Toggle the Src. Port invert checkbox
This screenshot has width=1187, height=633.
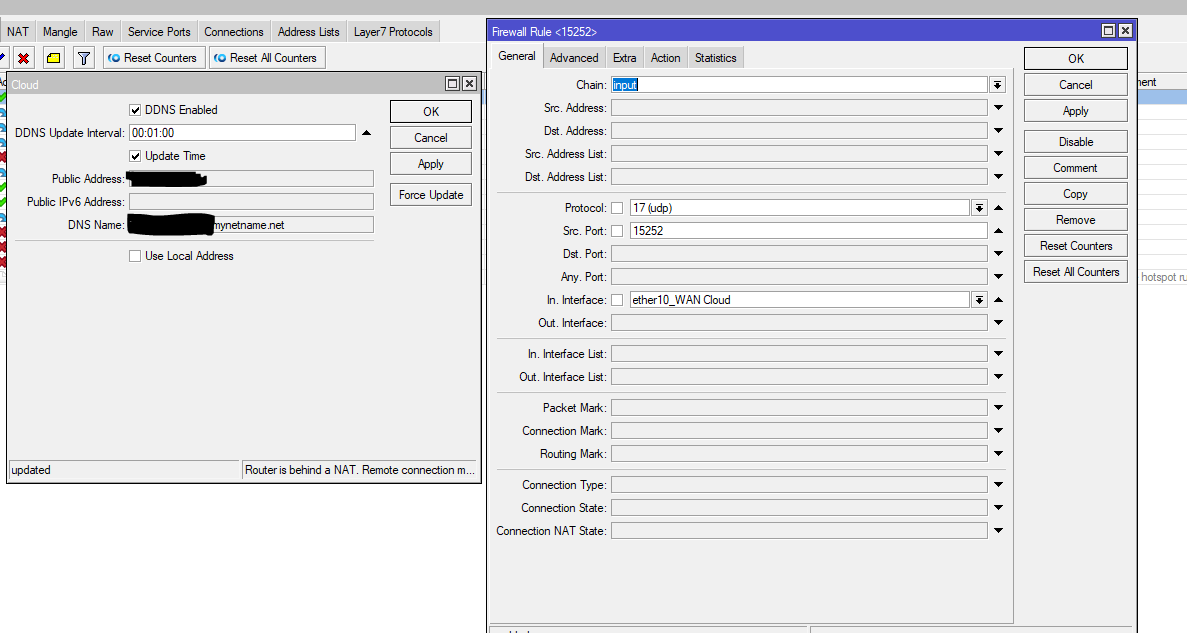tap(617, 231)
